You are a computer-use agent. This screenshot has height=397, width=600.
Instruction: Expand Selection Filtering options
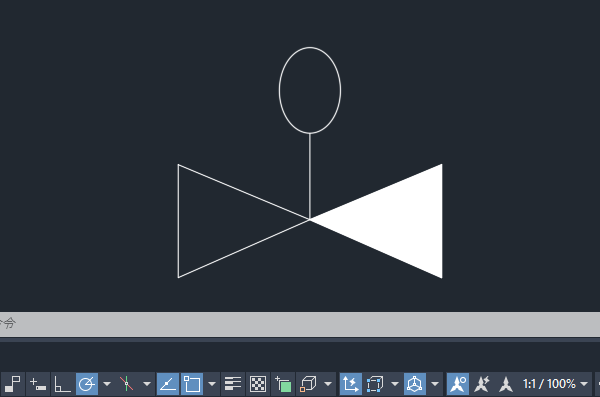[x=395, y=384]
